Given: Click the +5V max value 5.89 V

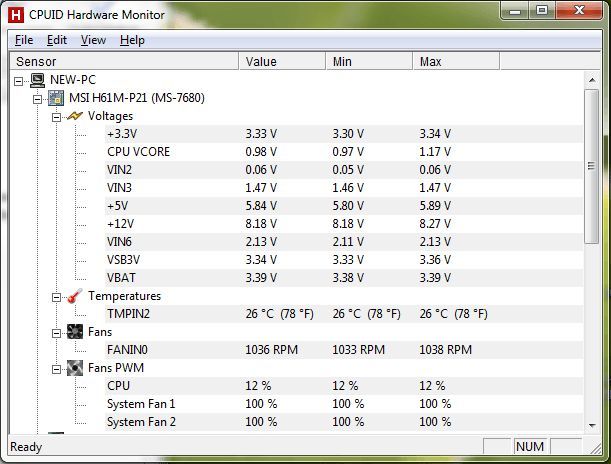Looking at the screenshot, I should 435,206.
